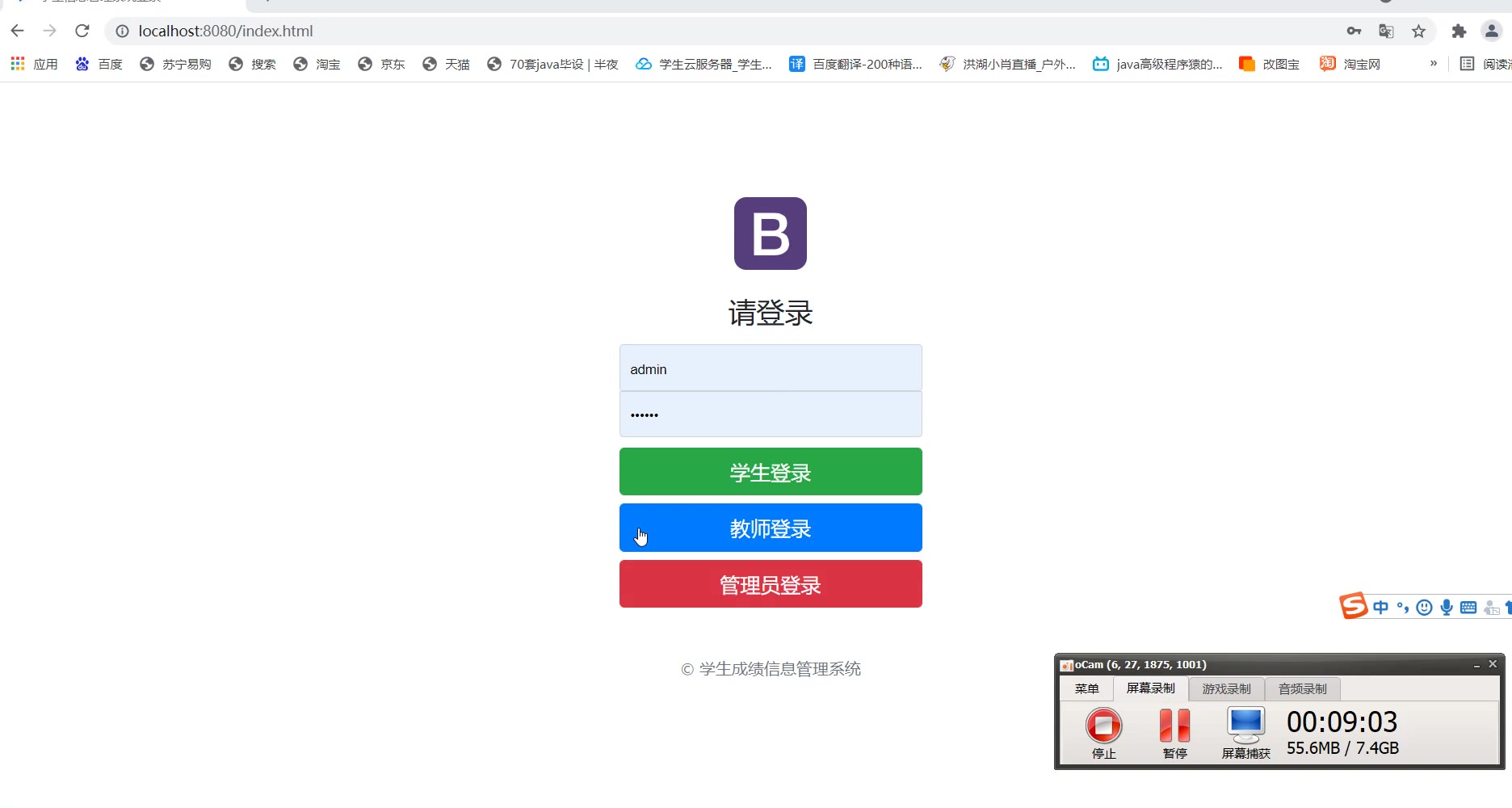Click the Sogou input S logo
1512x808 pixels.
point(1354,606)
